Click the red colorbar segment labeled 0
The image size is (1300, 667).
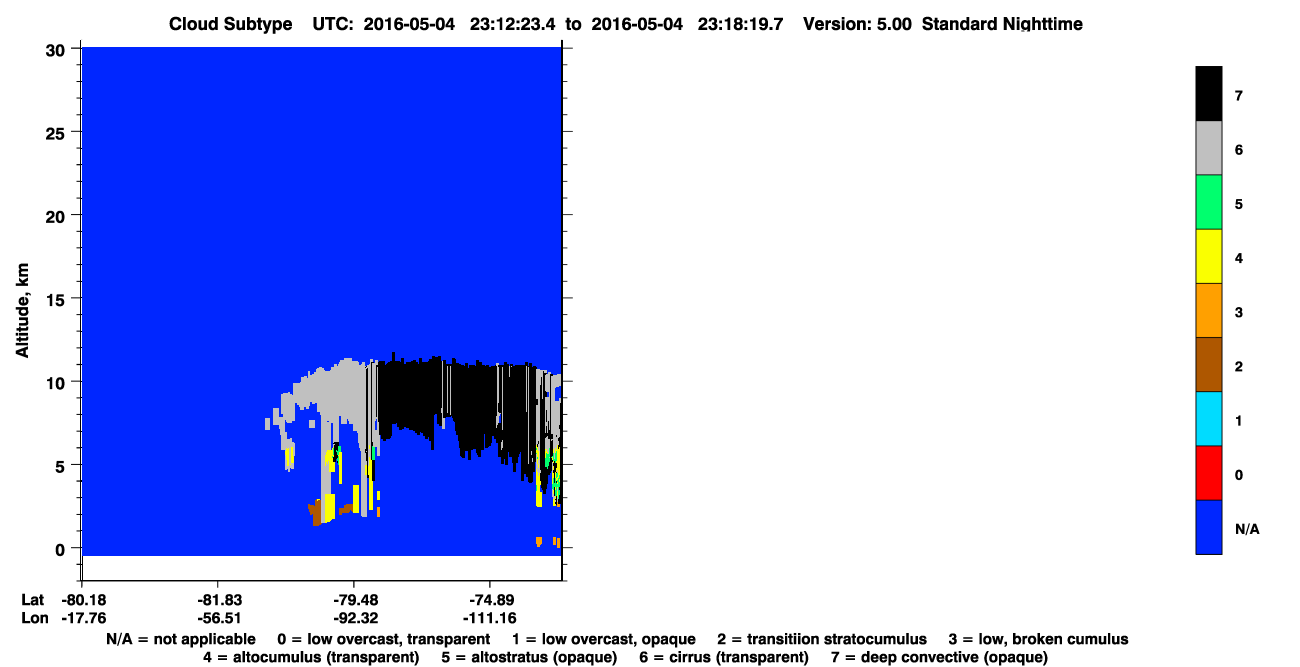pyautogui.click(x=1208, y=472)
